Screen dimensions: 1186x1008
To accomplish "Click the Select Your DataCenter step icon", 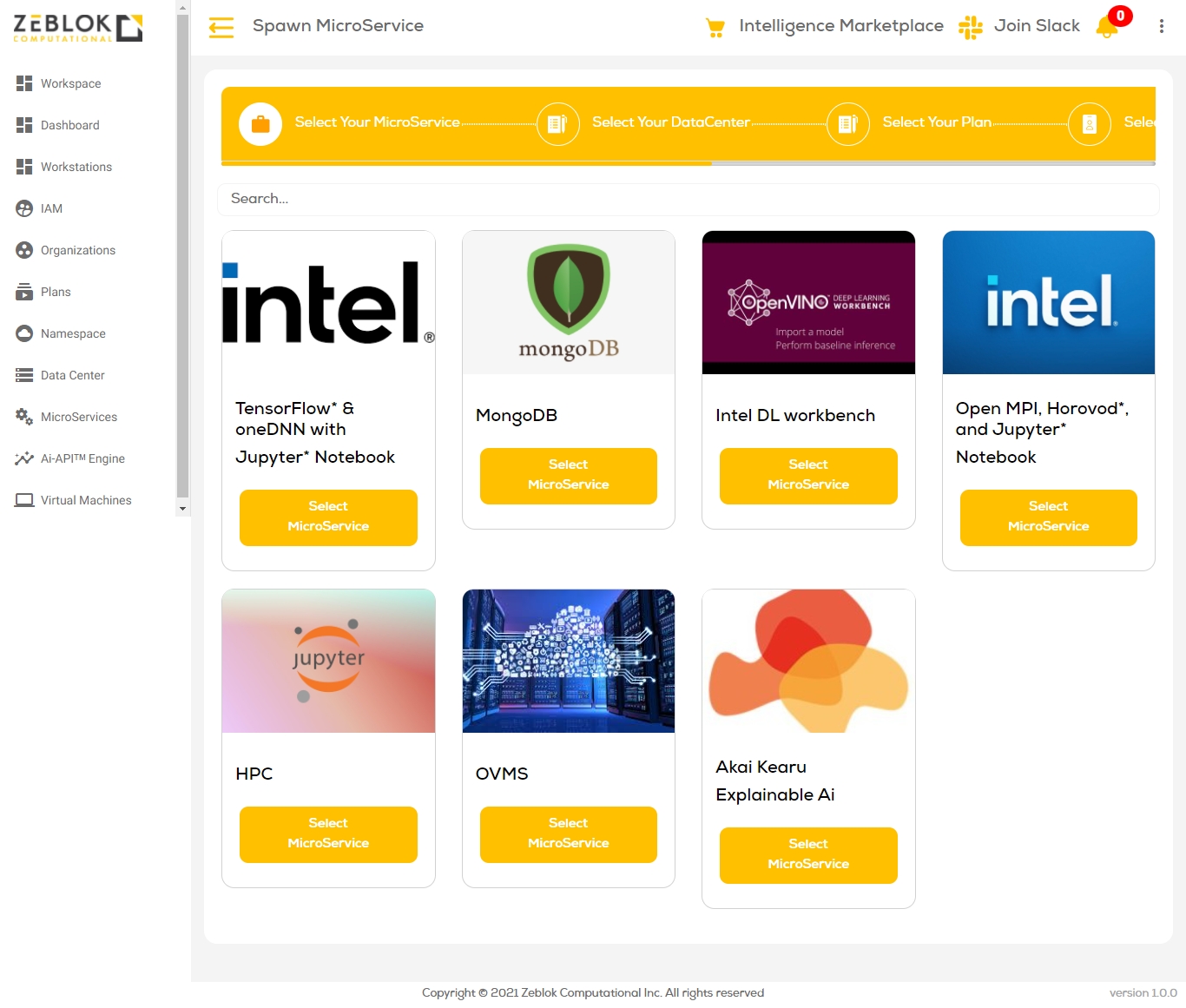I will coord(557,124).
